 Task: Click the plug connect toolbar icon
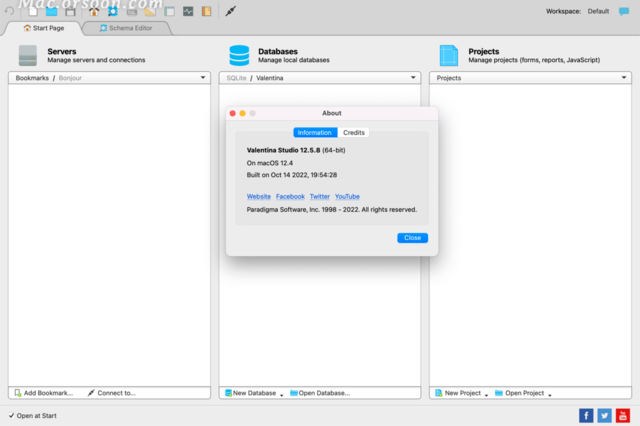click(x=231, y=11)
